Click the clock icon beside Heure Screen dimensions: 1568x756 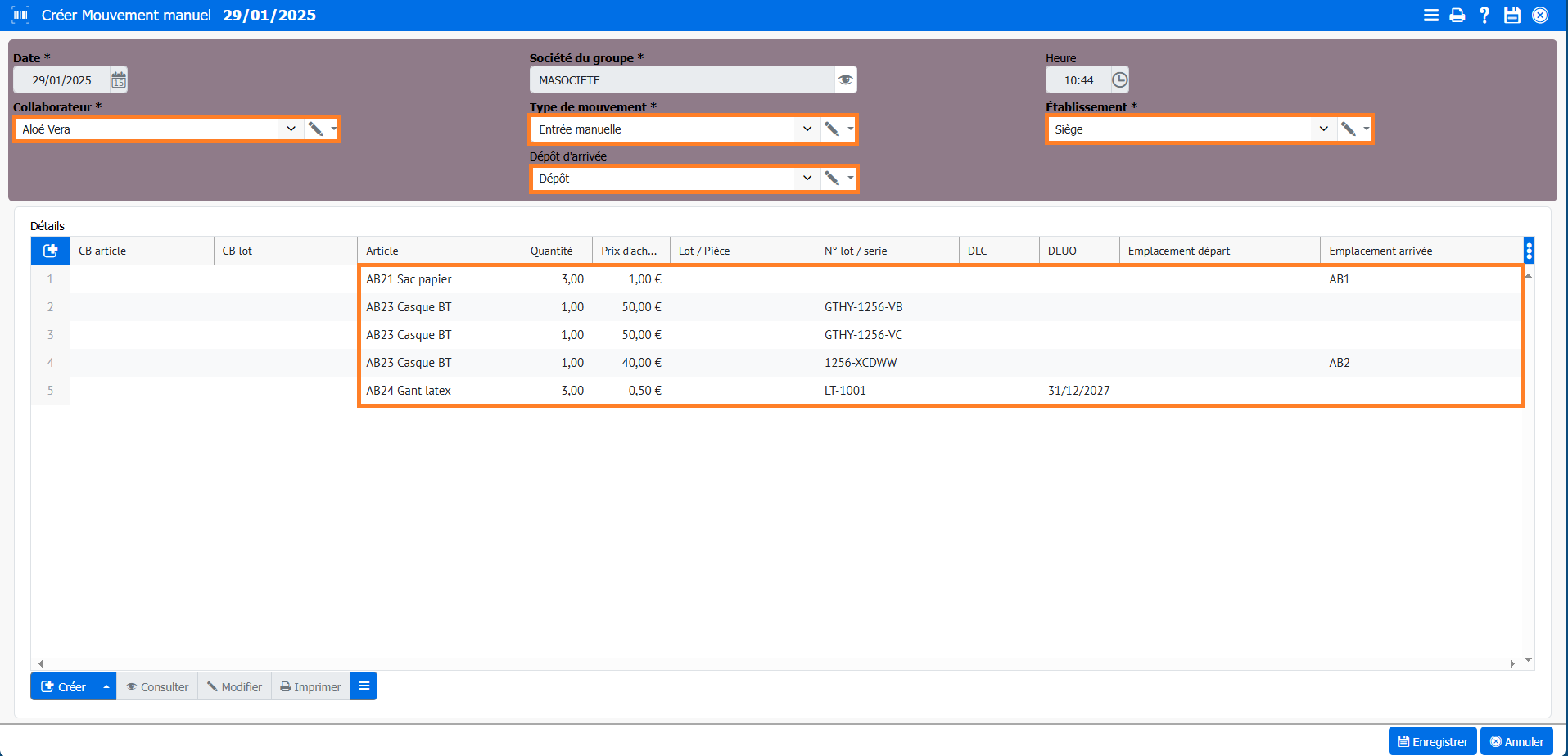(x=1119, y=80)
